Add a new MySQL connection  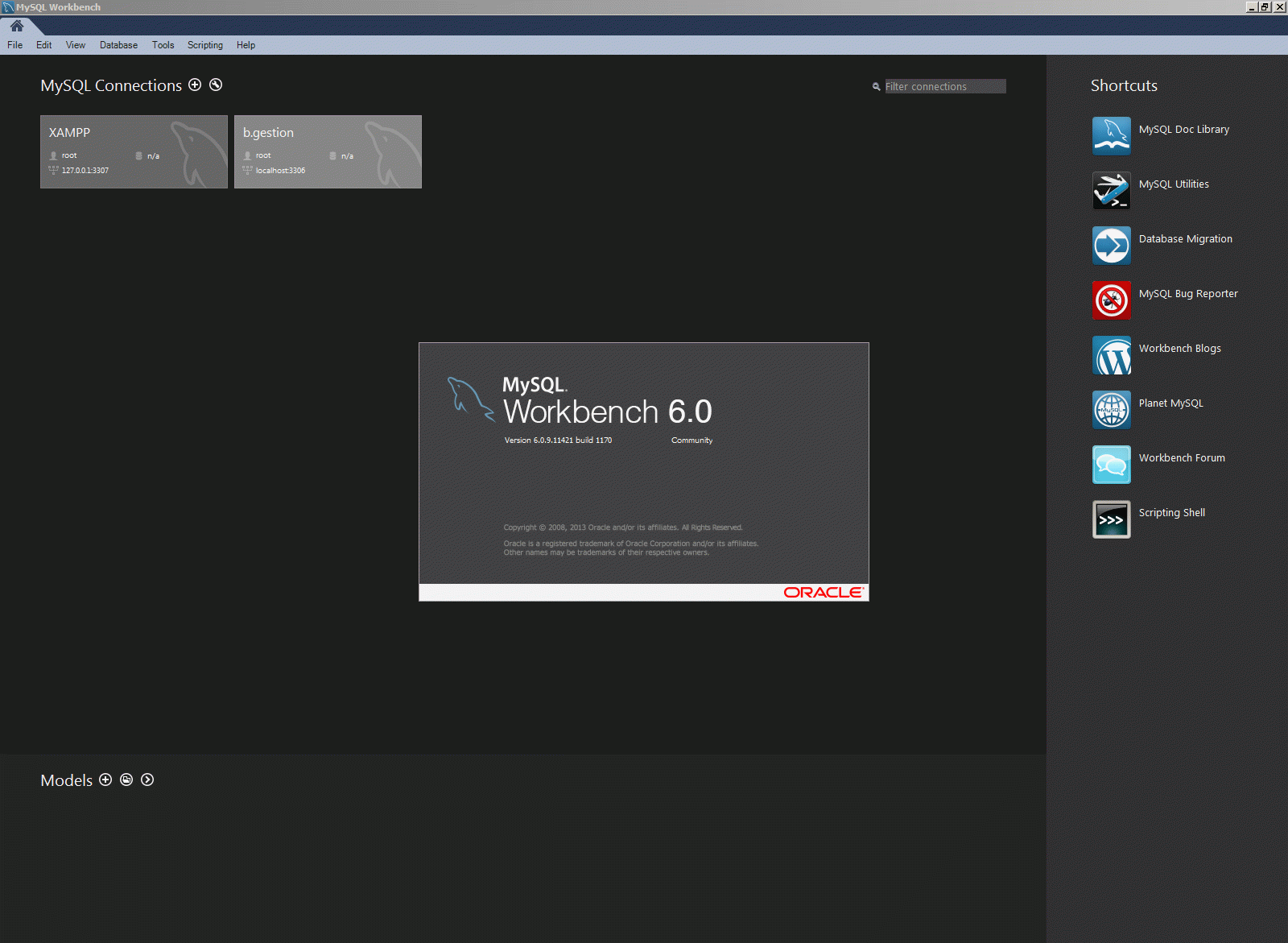pyautogui.click(x=195, y=85)
